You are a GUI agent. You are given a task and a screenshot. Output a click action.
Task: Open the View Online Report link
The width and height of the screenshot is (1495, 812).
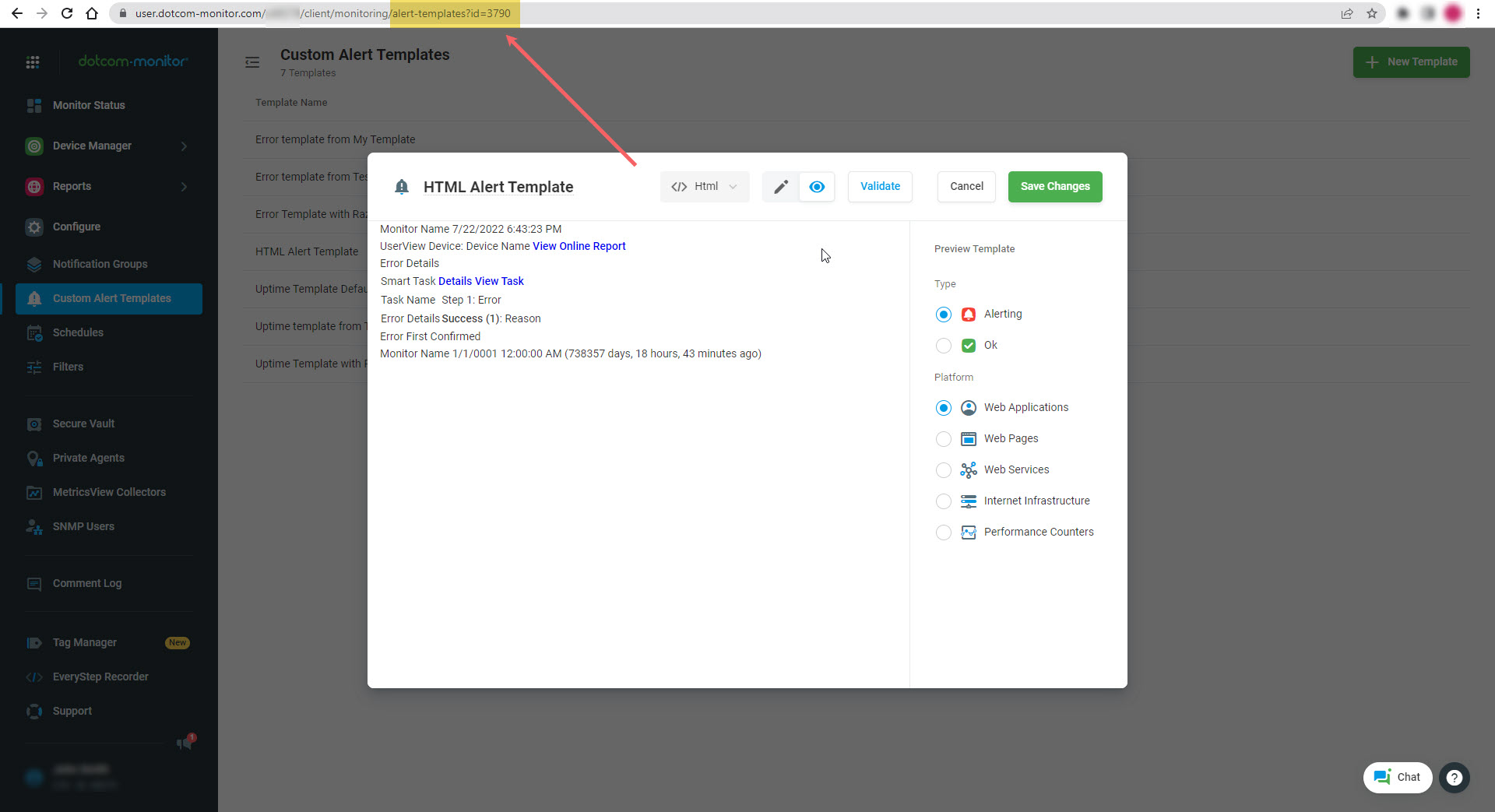click(x=579, y=246)
